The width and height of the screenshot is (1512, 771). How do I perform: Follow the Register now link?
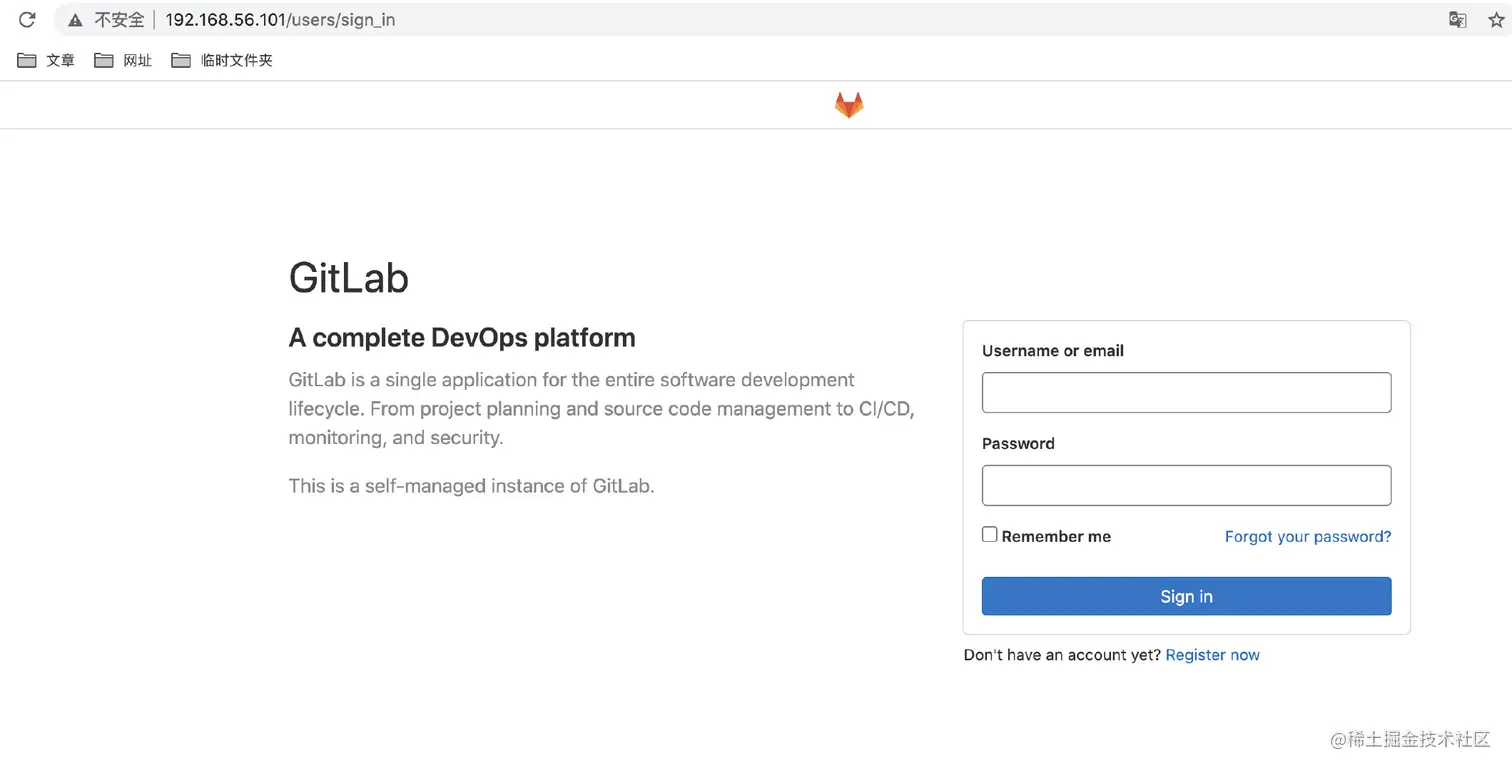1212,655
